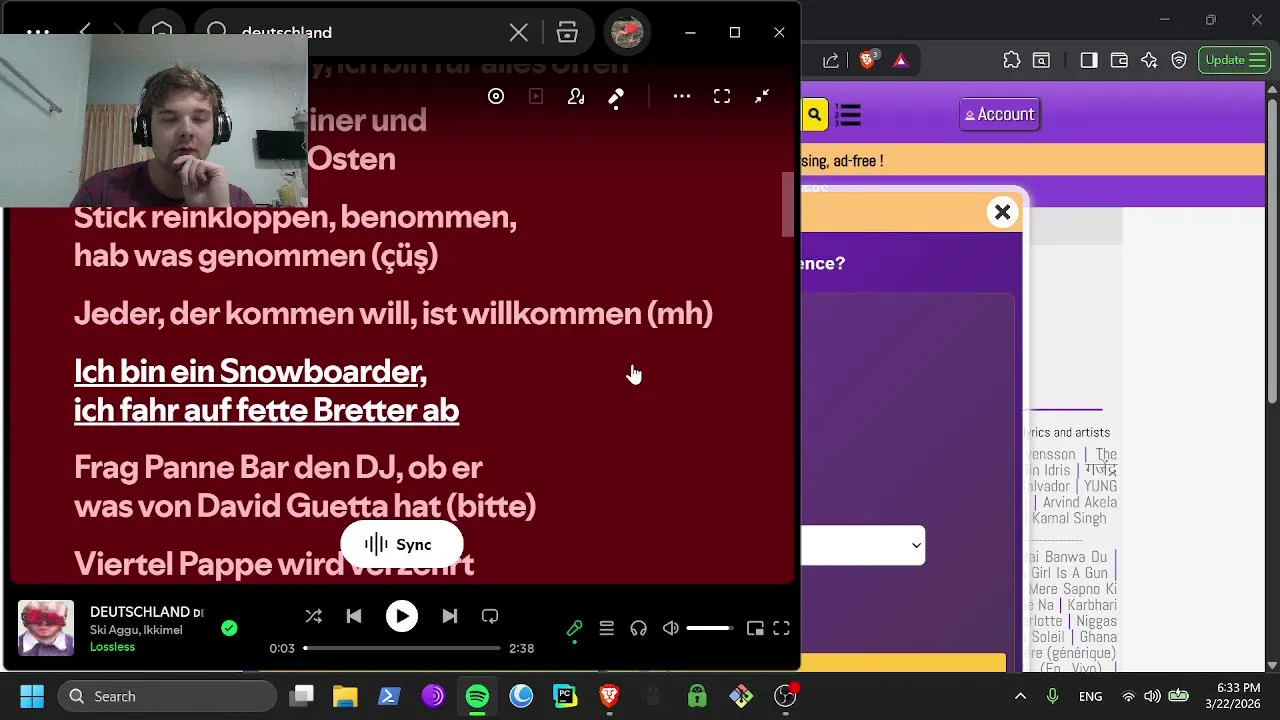The height and width of the screenshot is (720, 1280).
Task: Click the collapse arrows icon above lyrics
Action: click(x=762, y=96)
